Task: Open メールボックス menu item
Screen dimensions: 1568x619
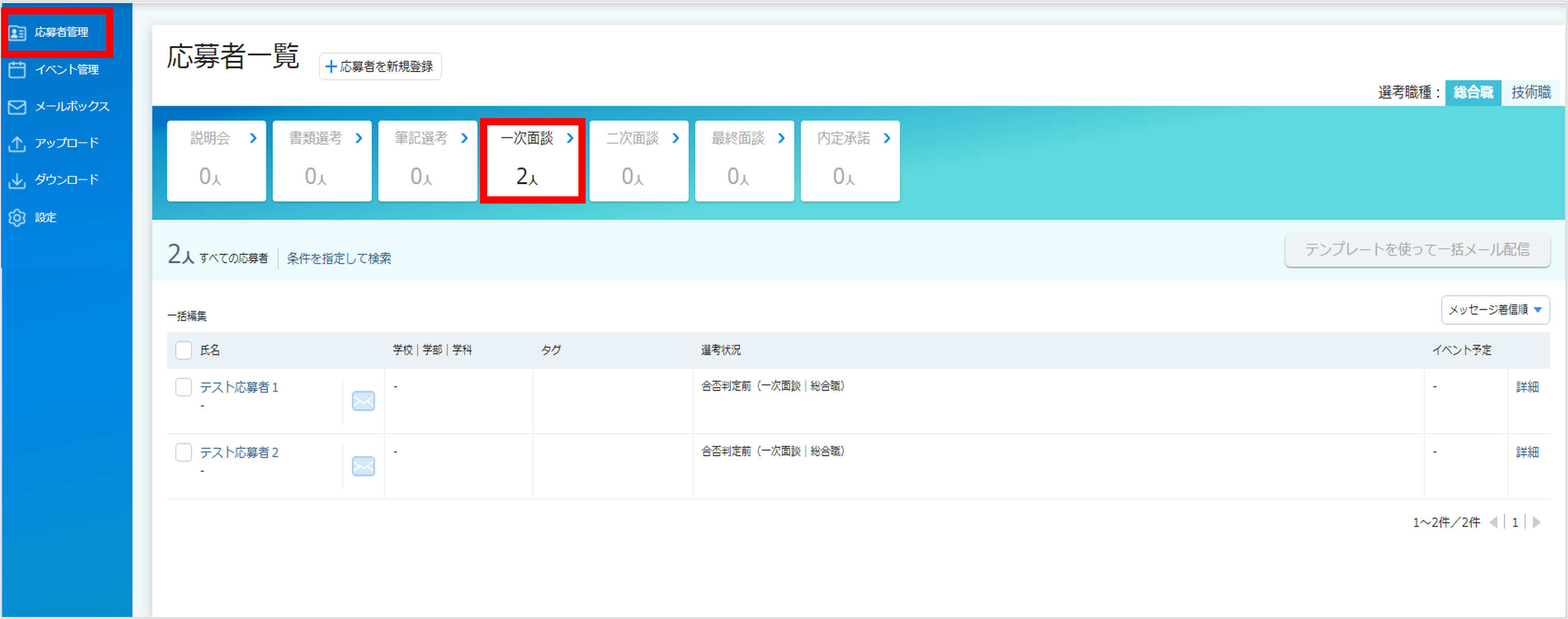Action: coord(72,107)
